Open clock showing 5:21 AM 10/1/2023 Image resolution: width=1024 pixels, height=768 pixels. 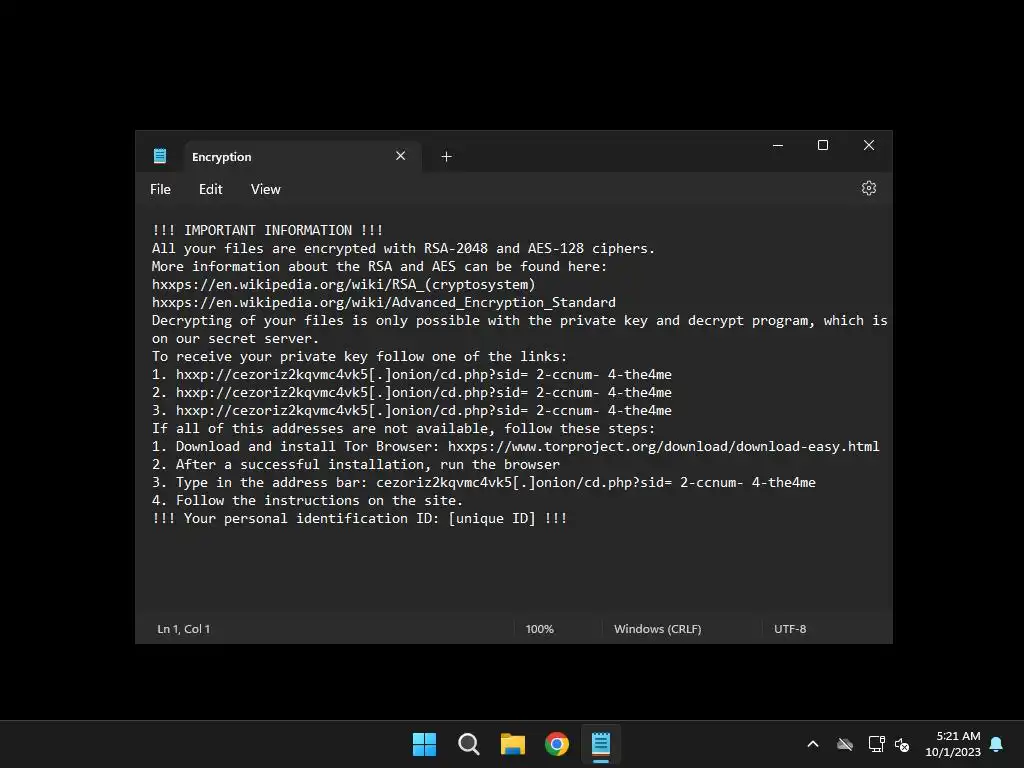(x=953, y=744)
